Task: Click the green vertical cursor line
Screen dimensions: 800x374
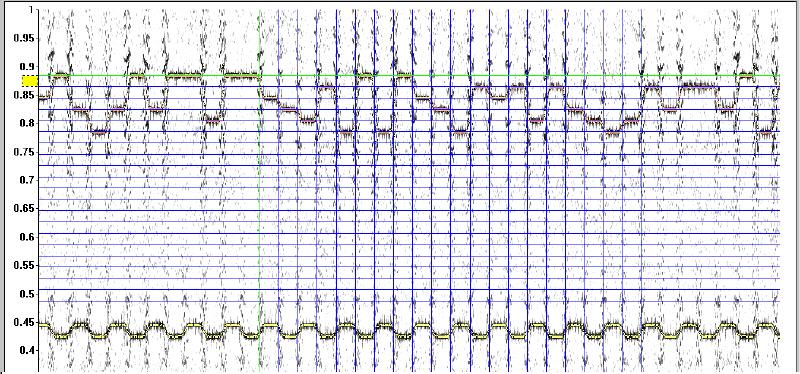Action: [259, 191]
